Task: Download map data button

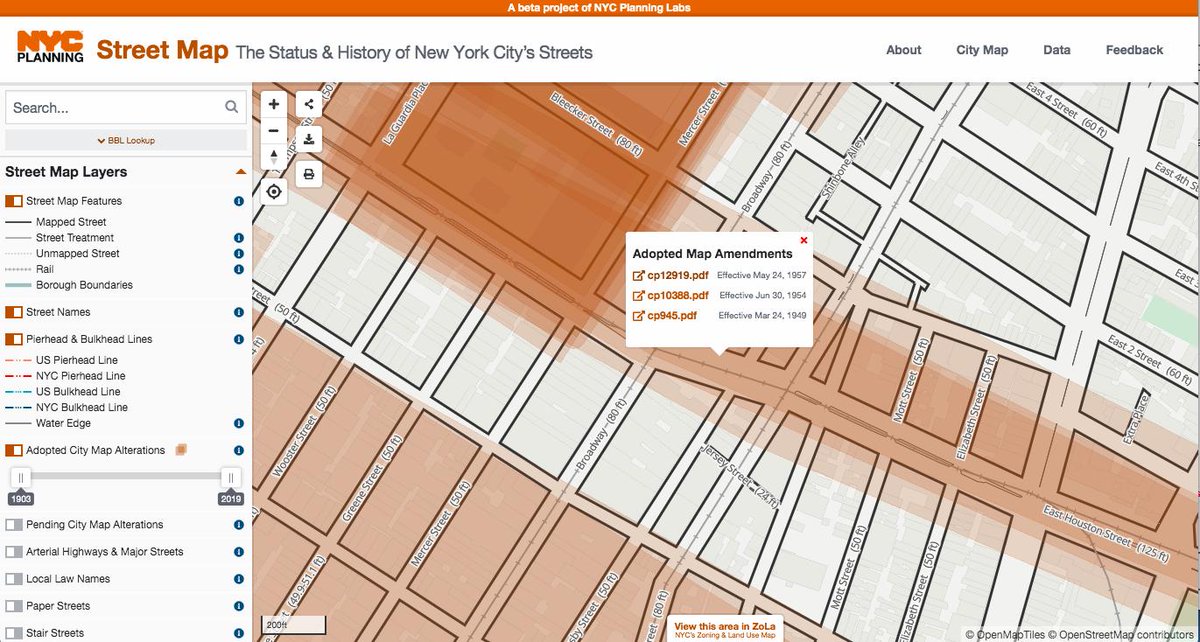Action: tap(309, 139)
